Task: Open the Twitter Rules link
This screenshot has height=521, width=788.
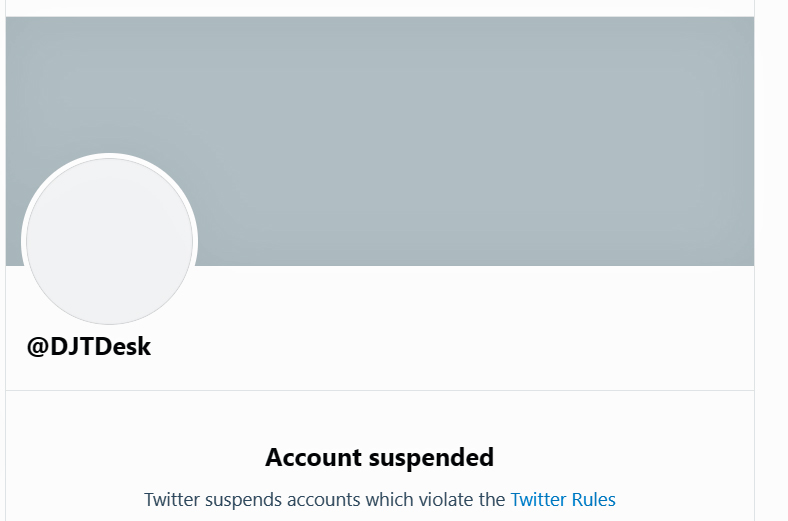Action: tap(563, 499)
